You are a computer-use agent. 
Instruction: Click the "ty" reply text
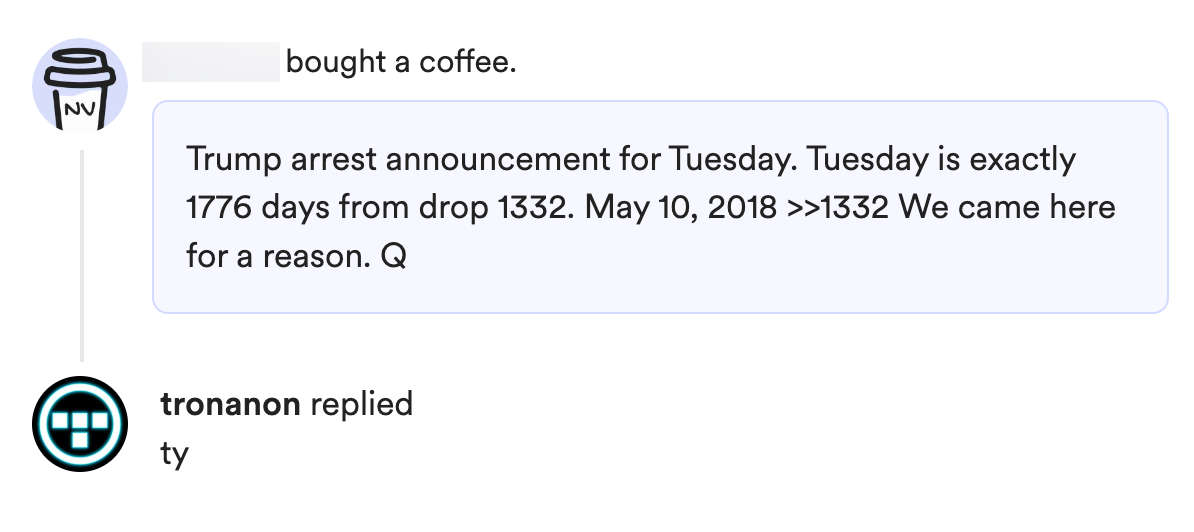174,453
